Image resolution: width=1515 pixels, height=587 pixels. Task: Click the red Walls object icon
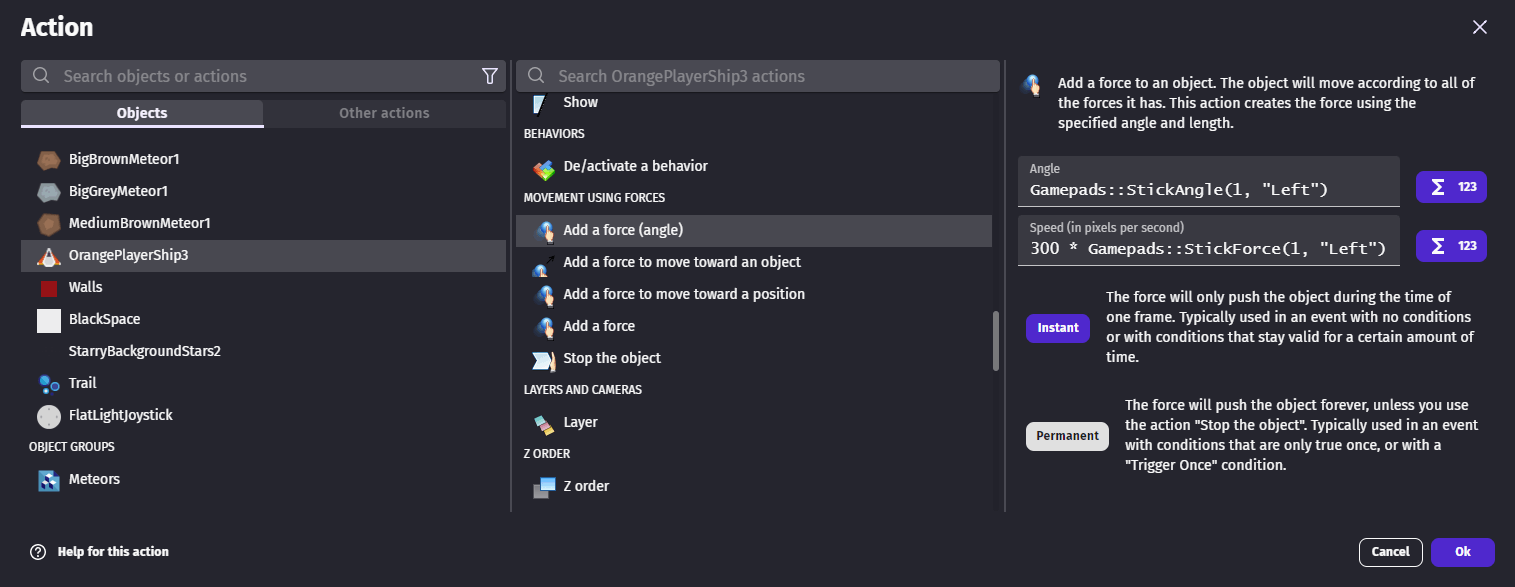pos(49,288)
